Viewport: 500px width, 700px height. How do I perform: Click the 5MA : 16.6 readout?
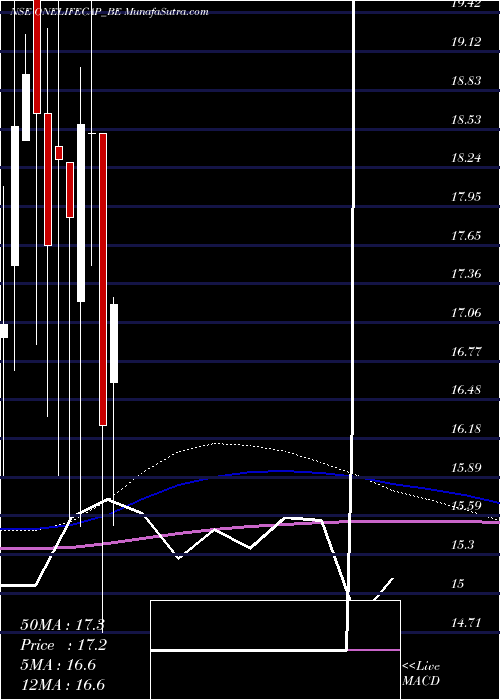click(58, 665)
